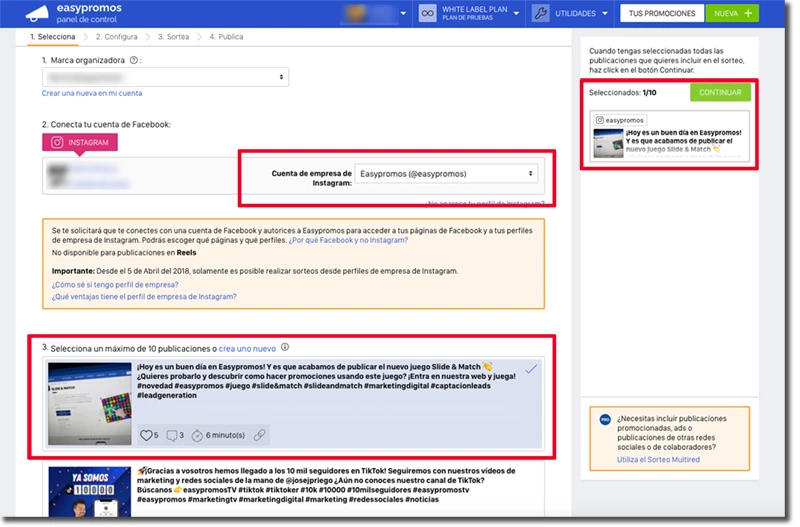Go to step 3. Sortea tab
Screen dimensions: 800x527
pos(173,37)
